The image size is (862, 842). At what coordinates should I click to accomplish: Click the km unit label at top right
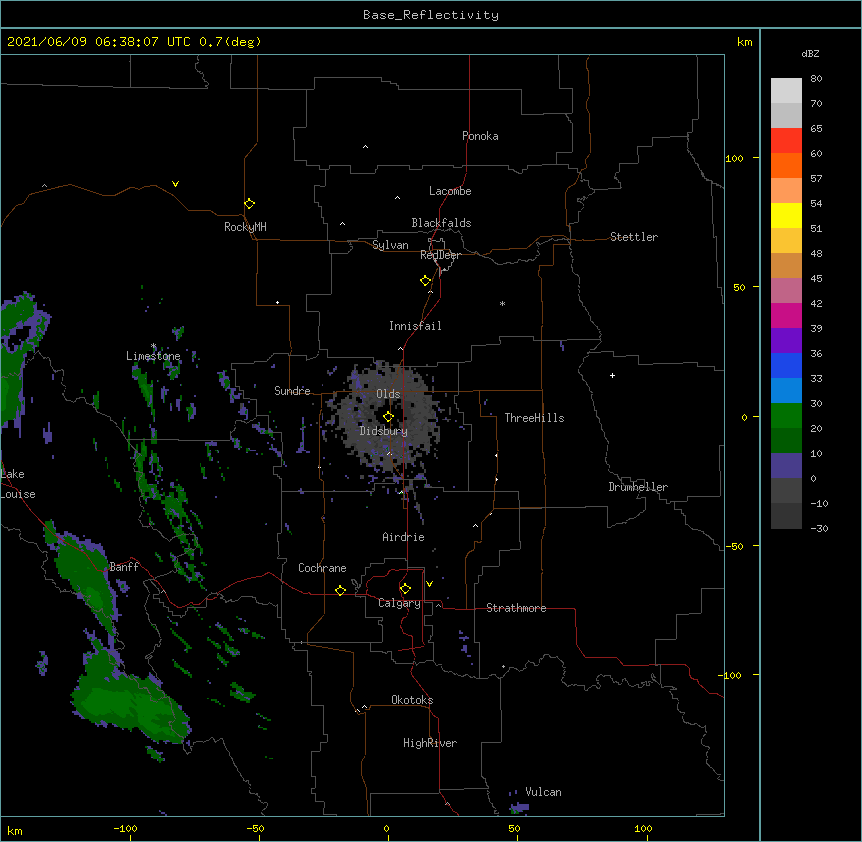tap(745, 42)
